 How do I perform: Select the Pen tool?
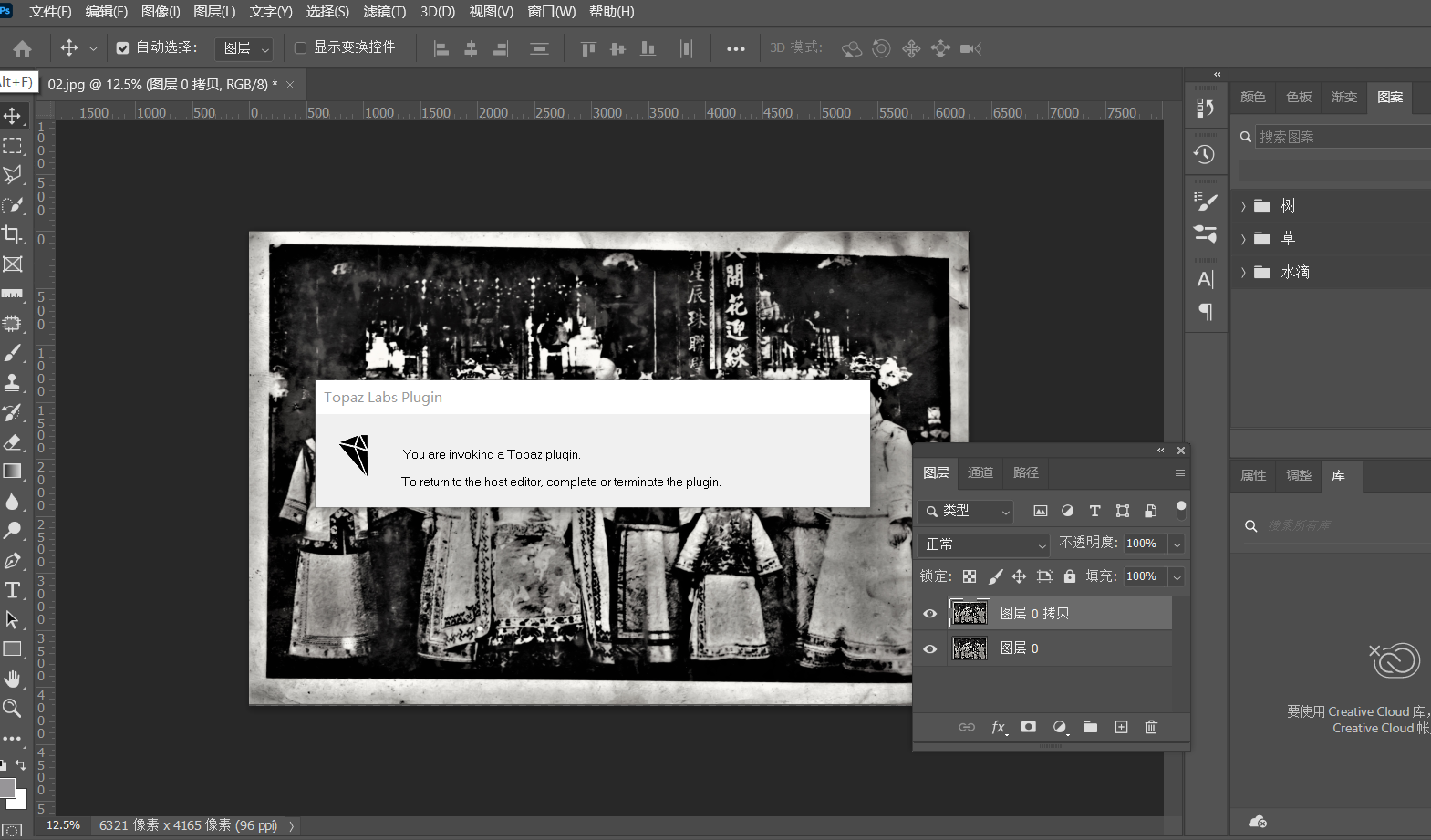tap(13, 560)
